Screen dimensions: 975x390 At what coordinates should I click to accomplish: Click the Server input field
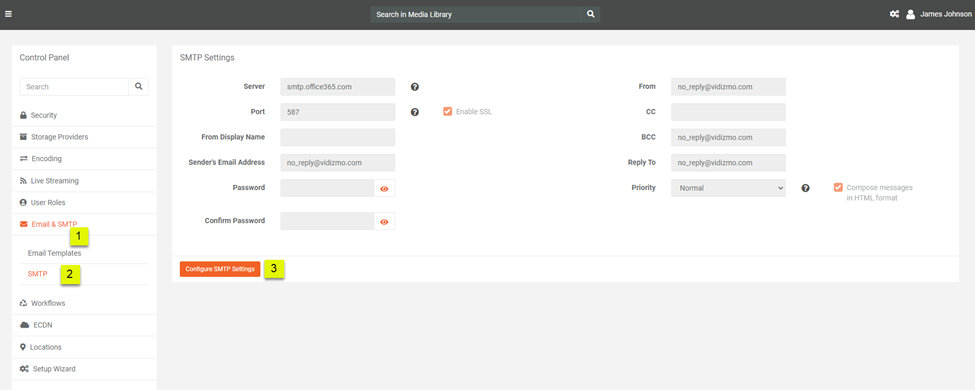338,86
